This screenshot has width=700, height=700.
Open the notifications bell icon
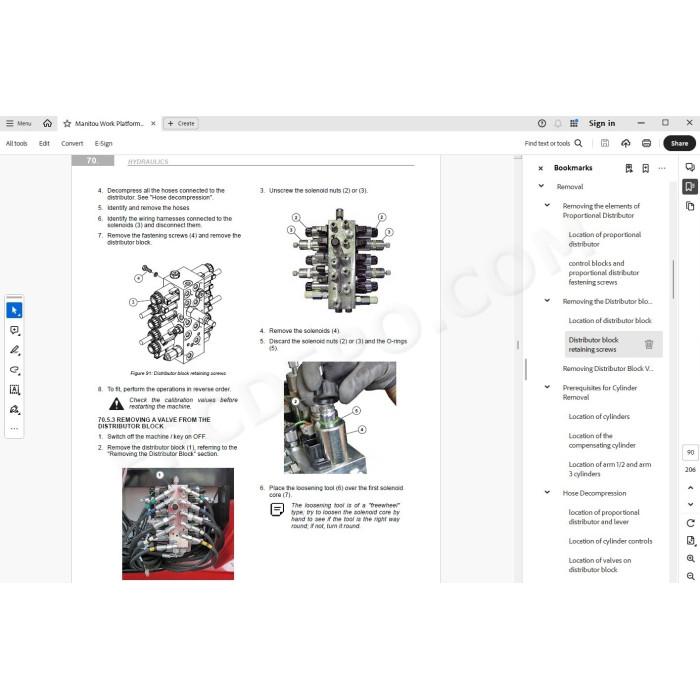point(558,123)
